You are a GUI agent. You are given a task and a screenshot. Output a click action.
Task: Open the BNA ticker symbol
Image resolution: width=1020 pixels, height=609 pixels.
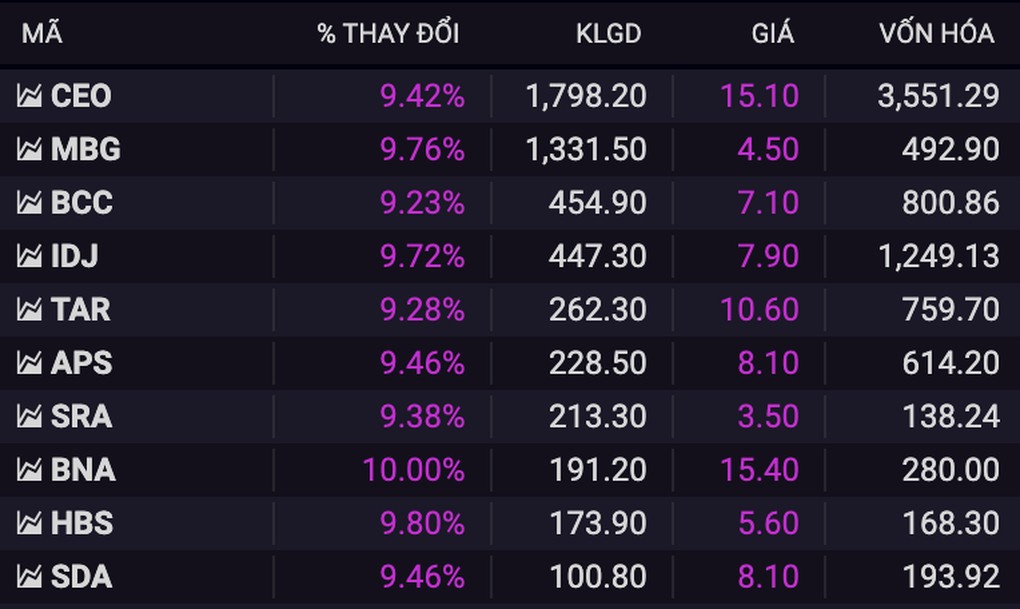coord(83,471)
